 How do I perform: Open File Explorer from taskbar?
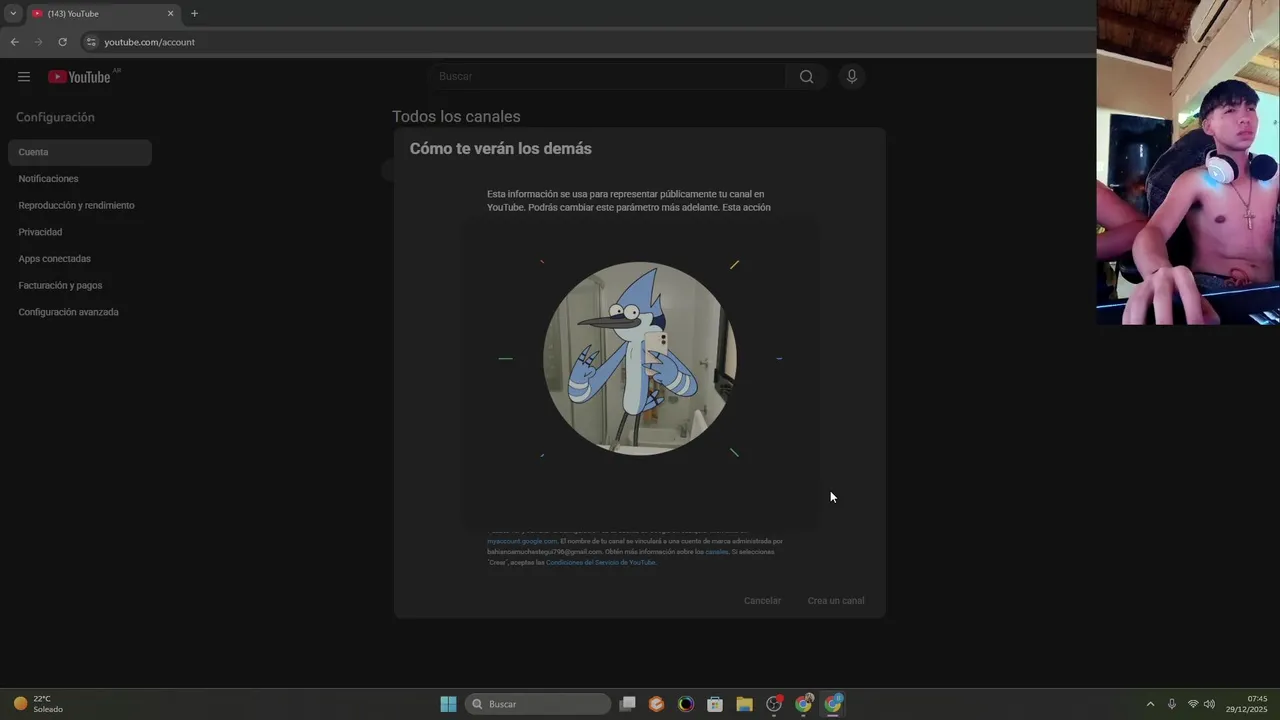(x=744, y=704)
